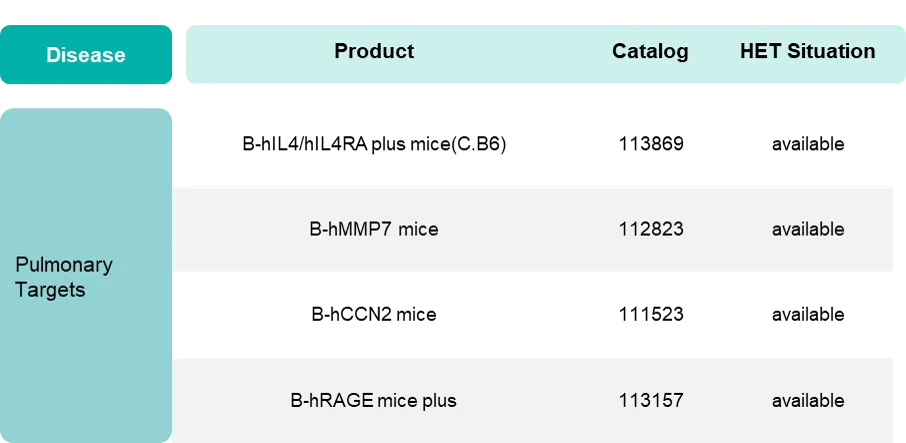Click catalog number 113157
This screenshot has width=906, height=443.
click(651, 401)
